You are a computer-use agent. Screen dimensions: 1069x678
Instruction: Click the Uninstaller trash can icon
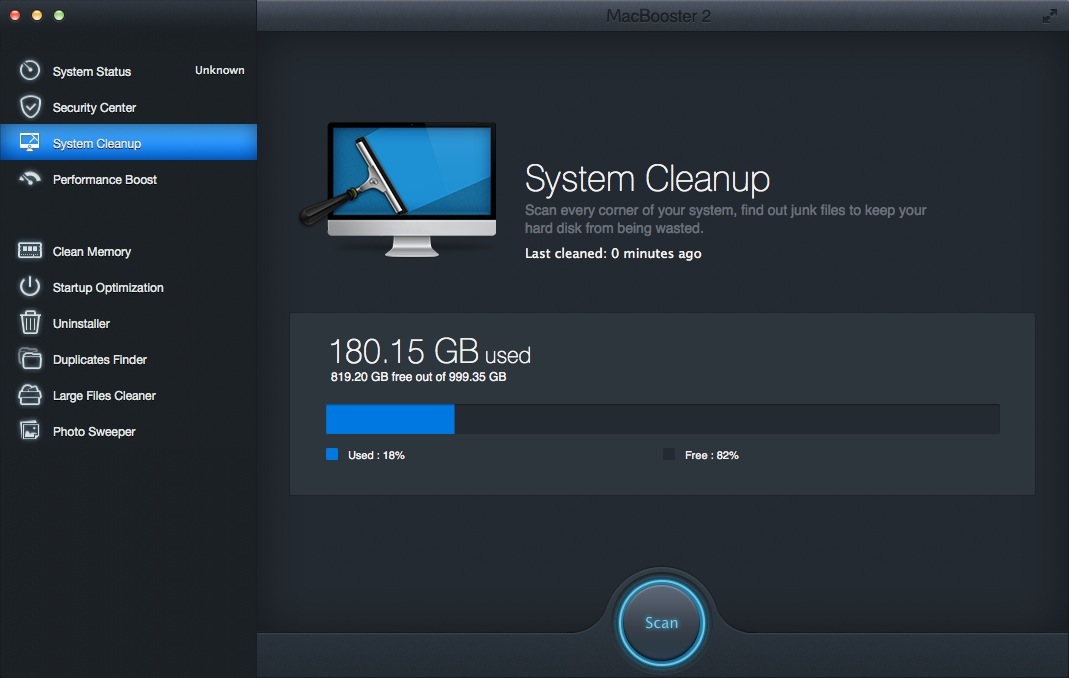(30, 323)
